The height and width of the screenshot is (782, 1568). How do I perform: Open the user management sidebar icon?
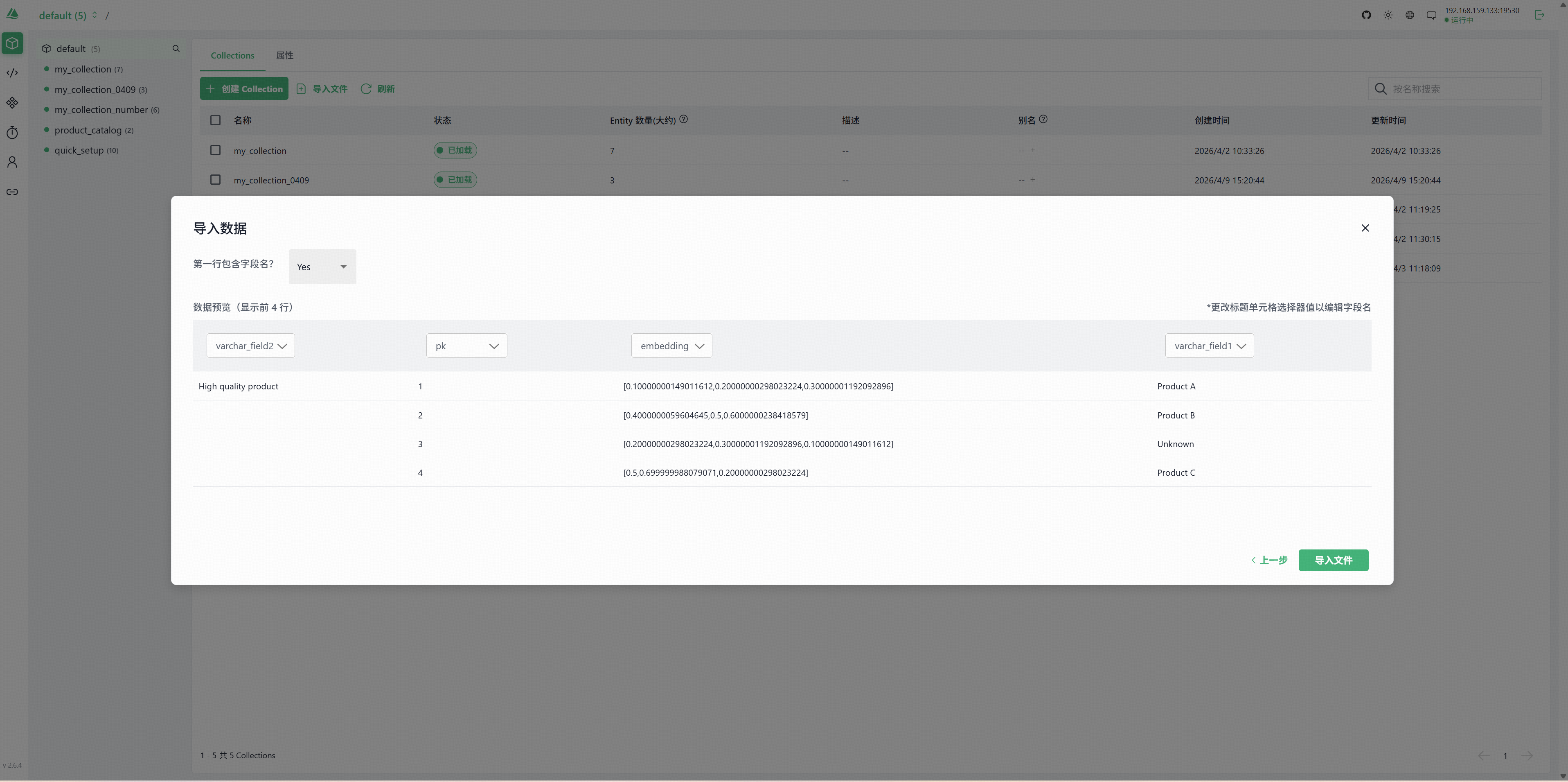(x=12, y=162)
